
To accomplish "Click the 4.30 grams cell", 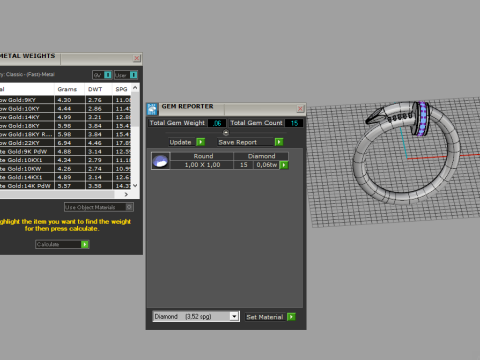I will [x=70, y=100].
